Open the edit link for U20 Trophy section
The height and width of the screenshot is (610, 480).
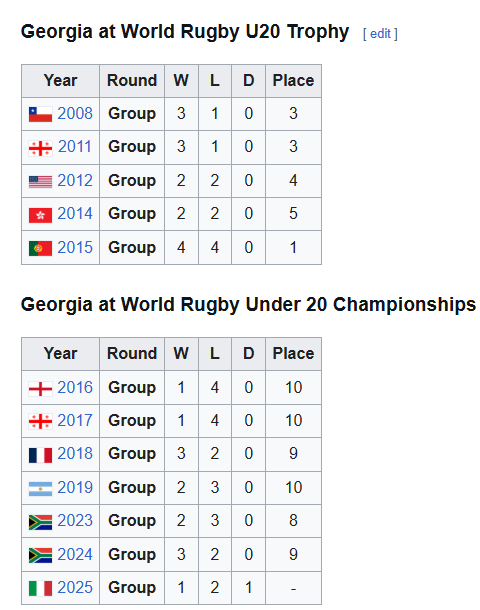pyautogui.click(x=380, y=34)
